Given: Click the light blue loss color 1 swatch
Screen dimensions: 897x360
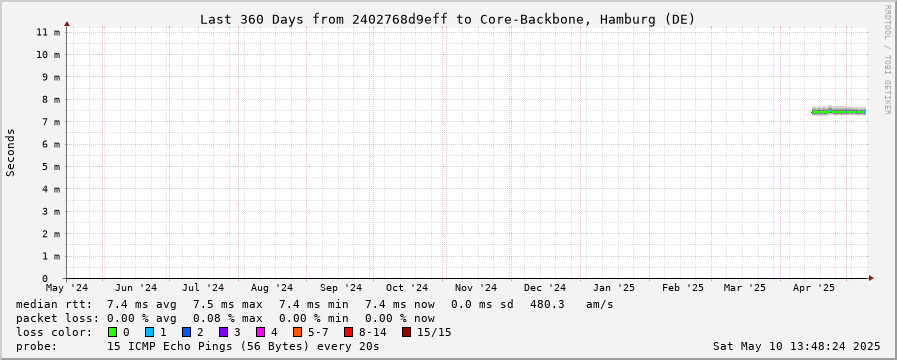Looking at the screenshot, I should [149, 332].
